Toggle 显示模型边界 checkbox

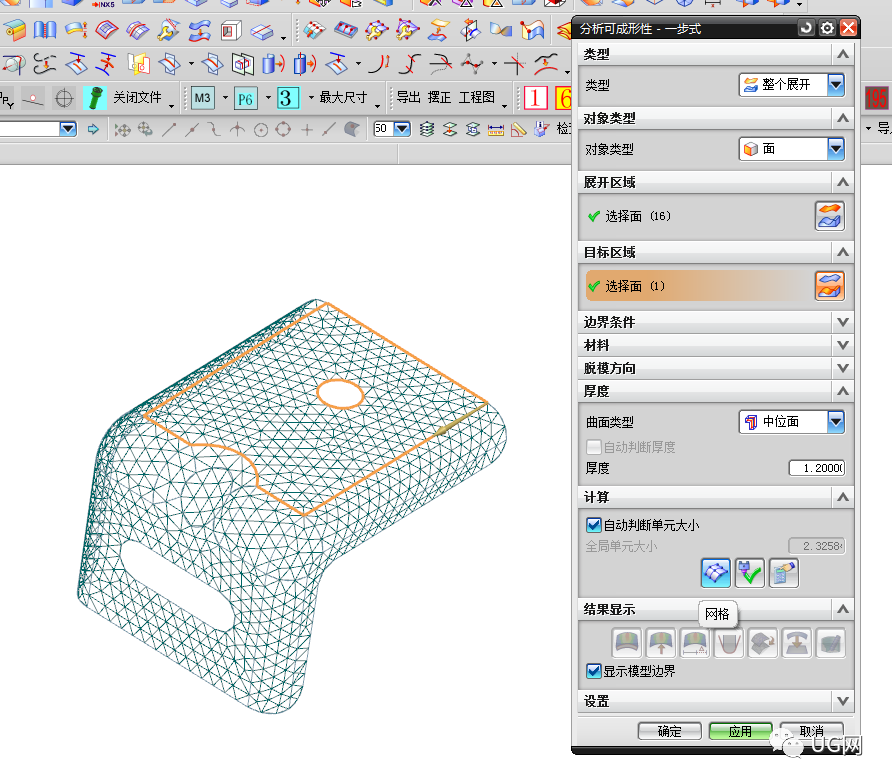(593, 671)
